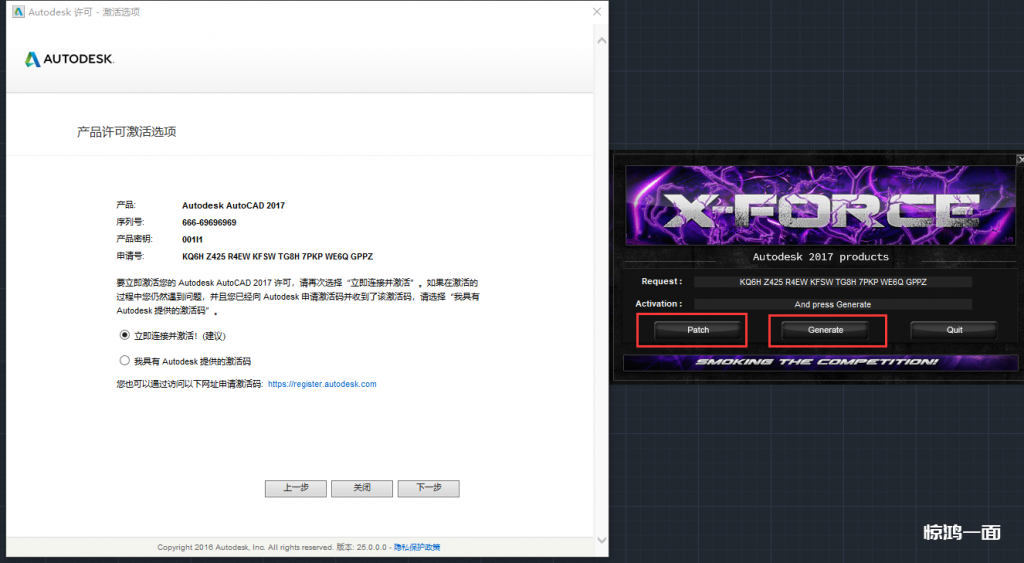Click the 关闭 button

362,488
